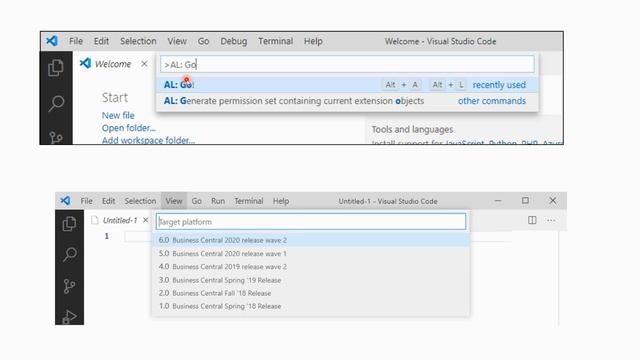The width and height of the screenshot is (640, 360).
Task: Choose AL: Generate permission set command
Action: pyautogui.click(x=347, y=101)
